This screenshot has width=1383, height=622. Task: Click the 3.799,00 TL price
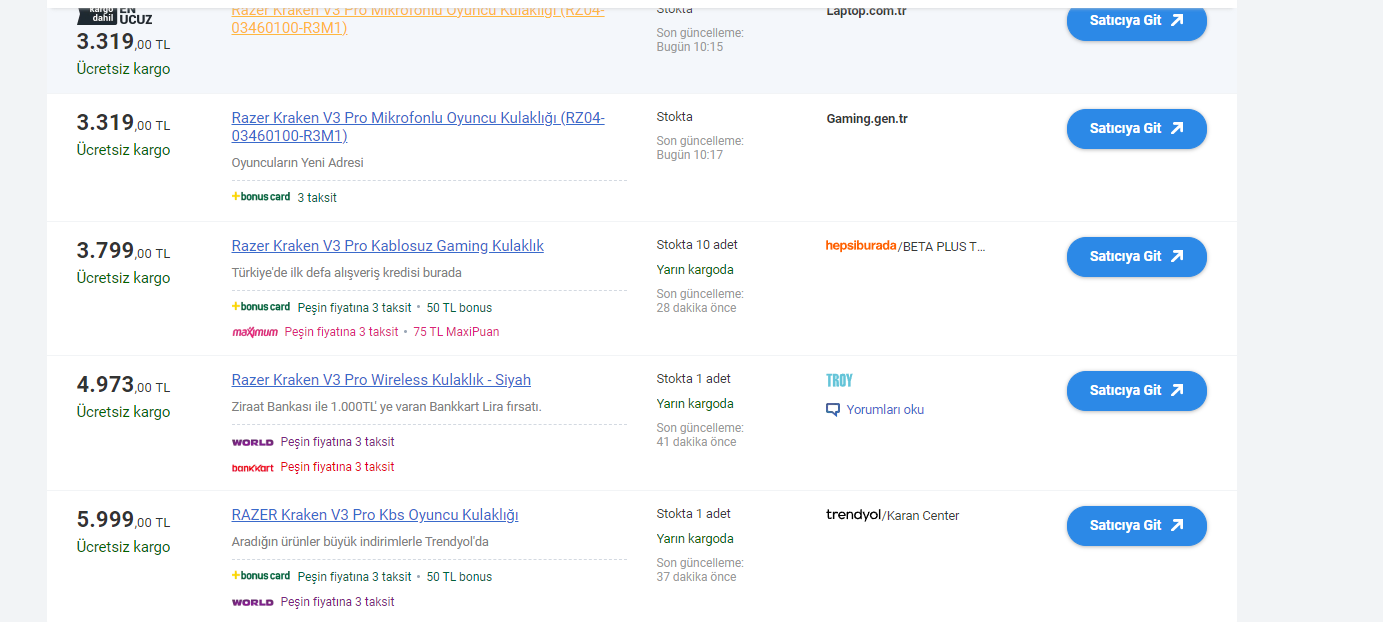(123, 251)
